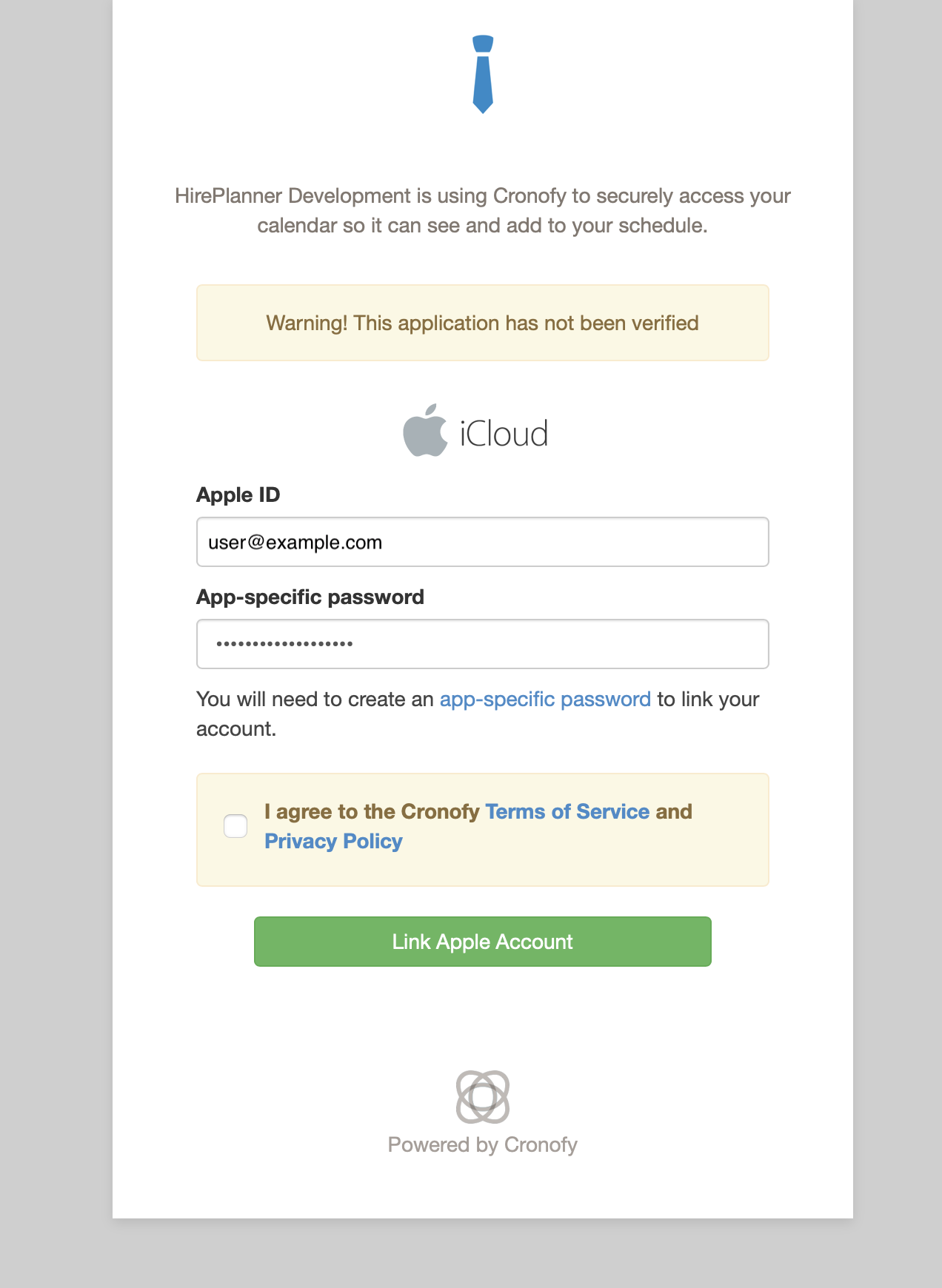The width and height of the screenshot is (942, 1288).
Task: Click the unverified application warning banner
Action: point(483,323)
